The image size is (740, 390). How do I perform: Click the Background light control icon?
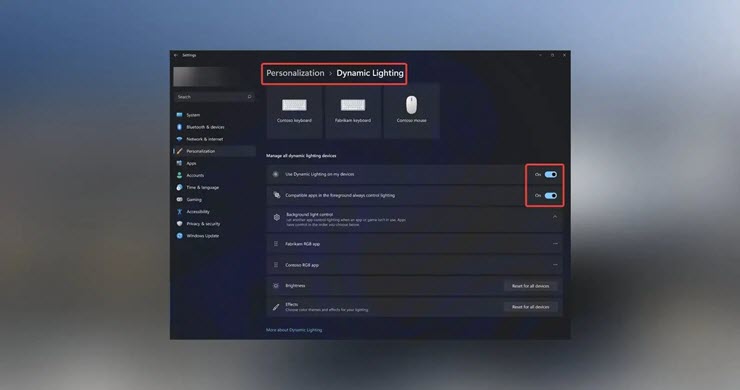[277, 217]
